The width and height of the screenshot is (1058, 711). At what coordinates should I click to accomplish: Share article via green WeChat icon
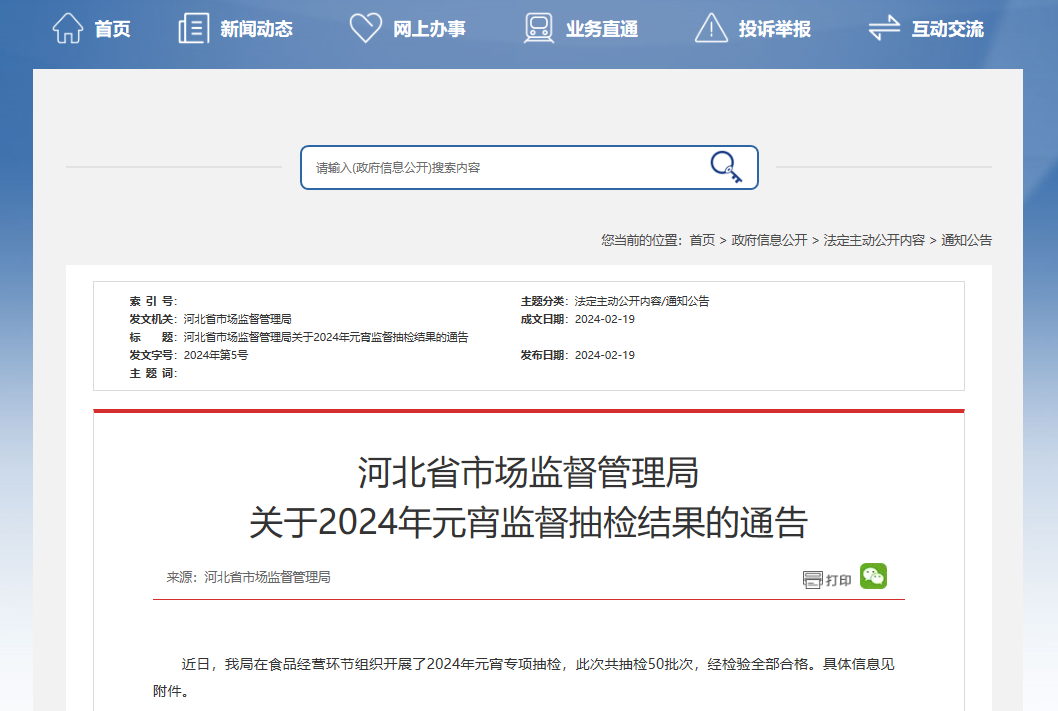873,577
